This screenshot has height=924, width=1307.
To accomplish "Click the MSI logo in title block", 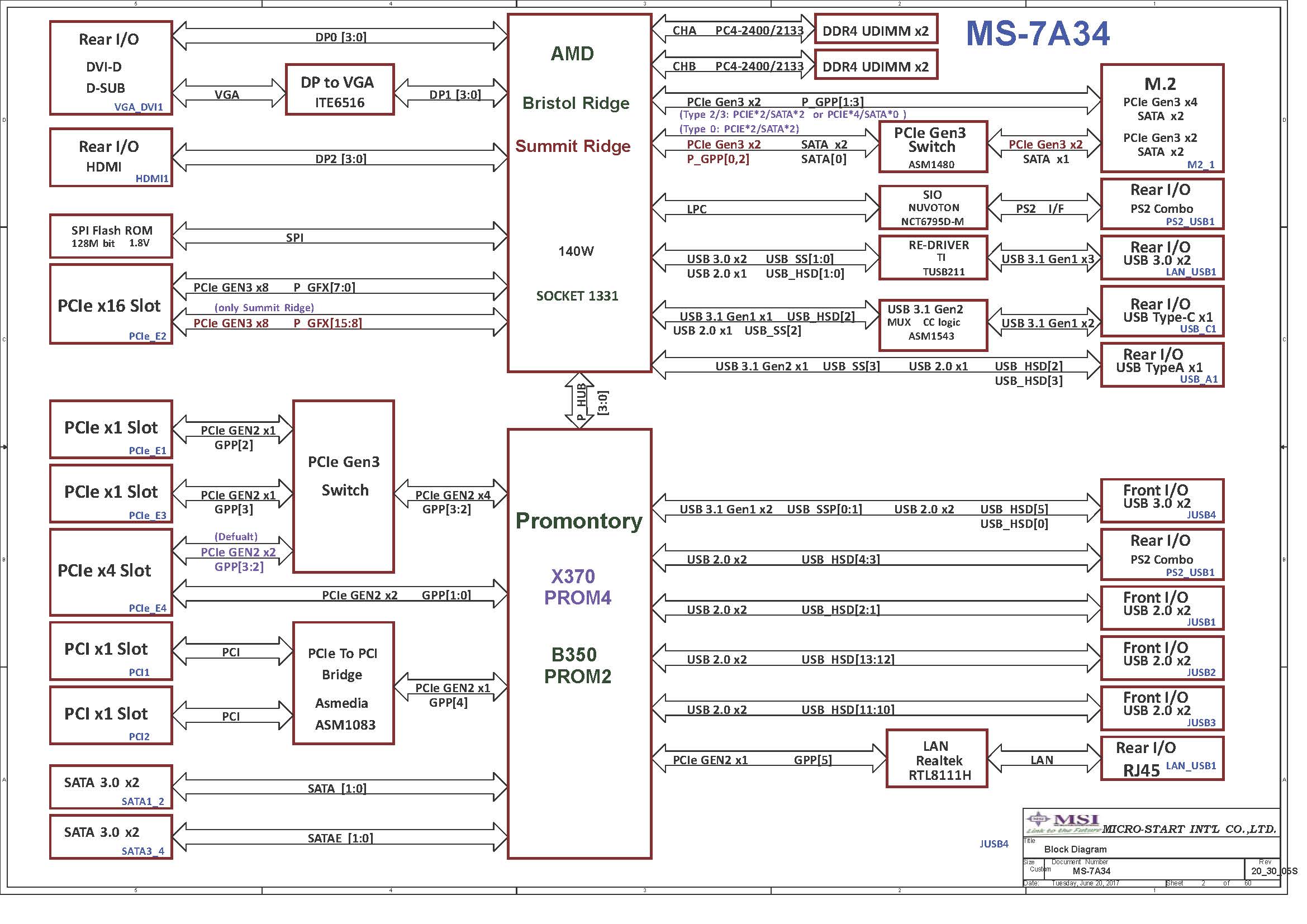I will pos(1063,822).
